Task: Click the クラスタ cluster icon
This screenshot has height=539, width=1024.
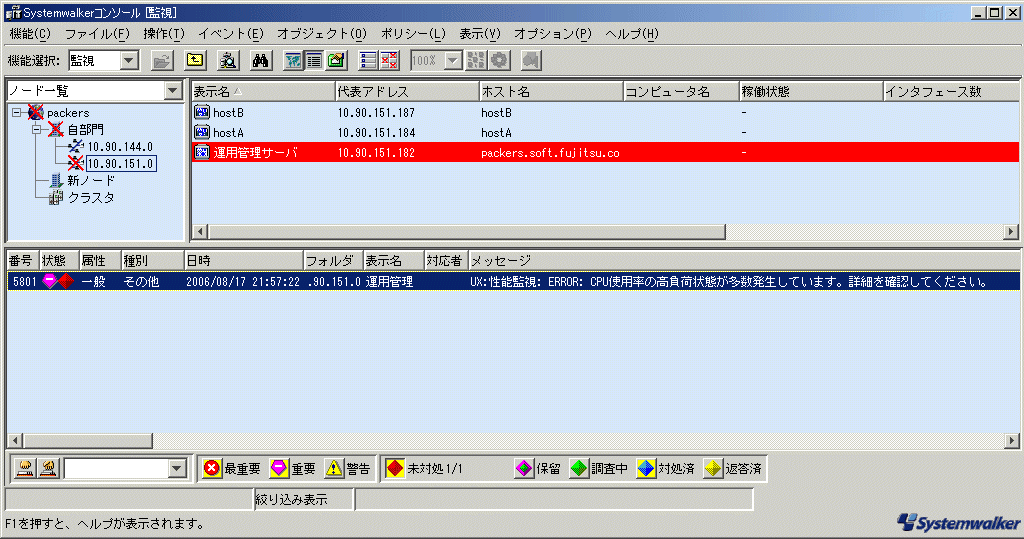Action: (x=57, y=197)
